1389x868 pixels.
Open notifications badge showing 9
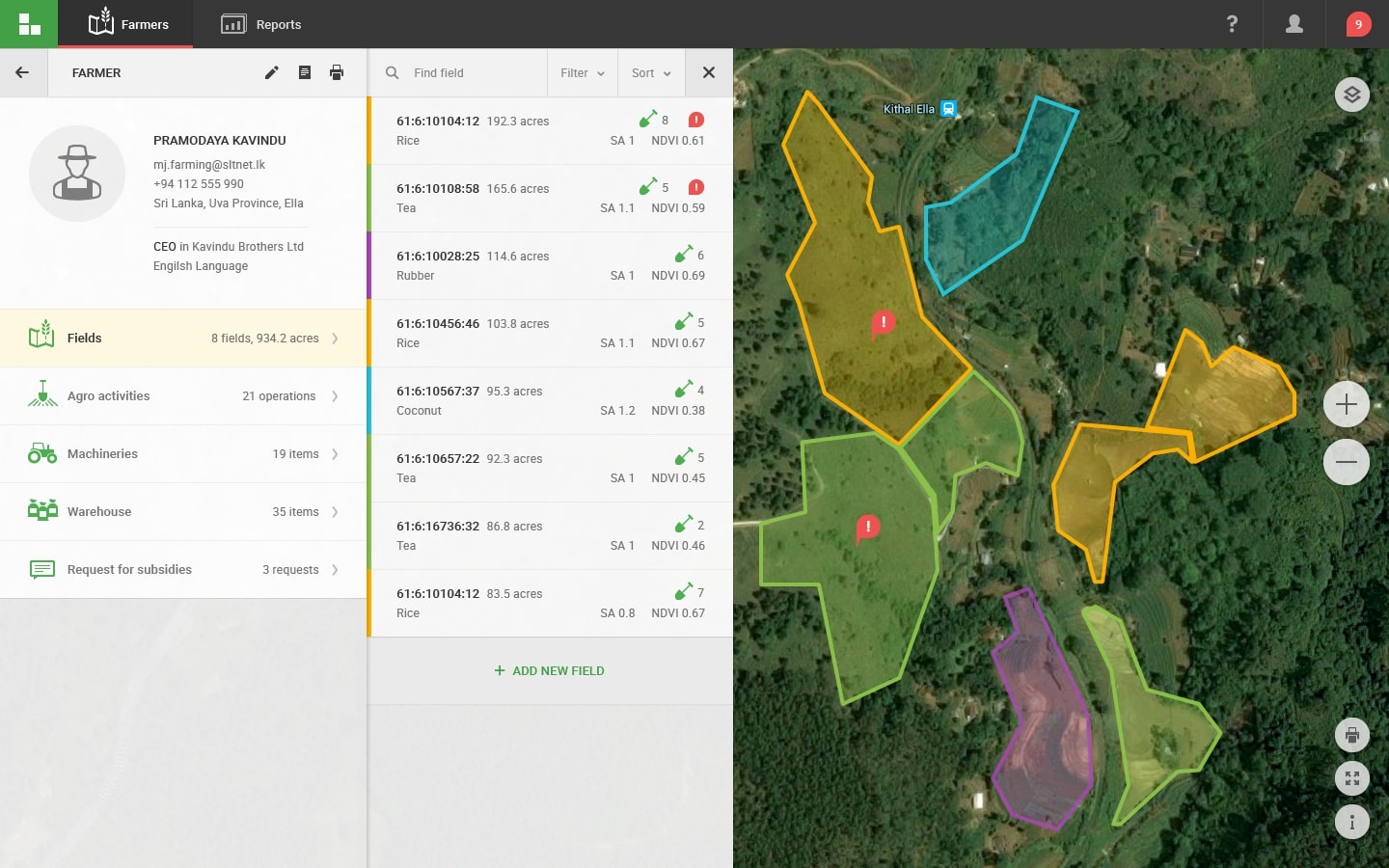1358,24
